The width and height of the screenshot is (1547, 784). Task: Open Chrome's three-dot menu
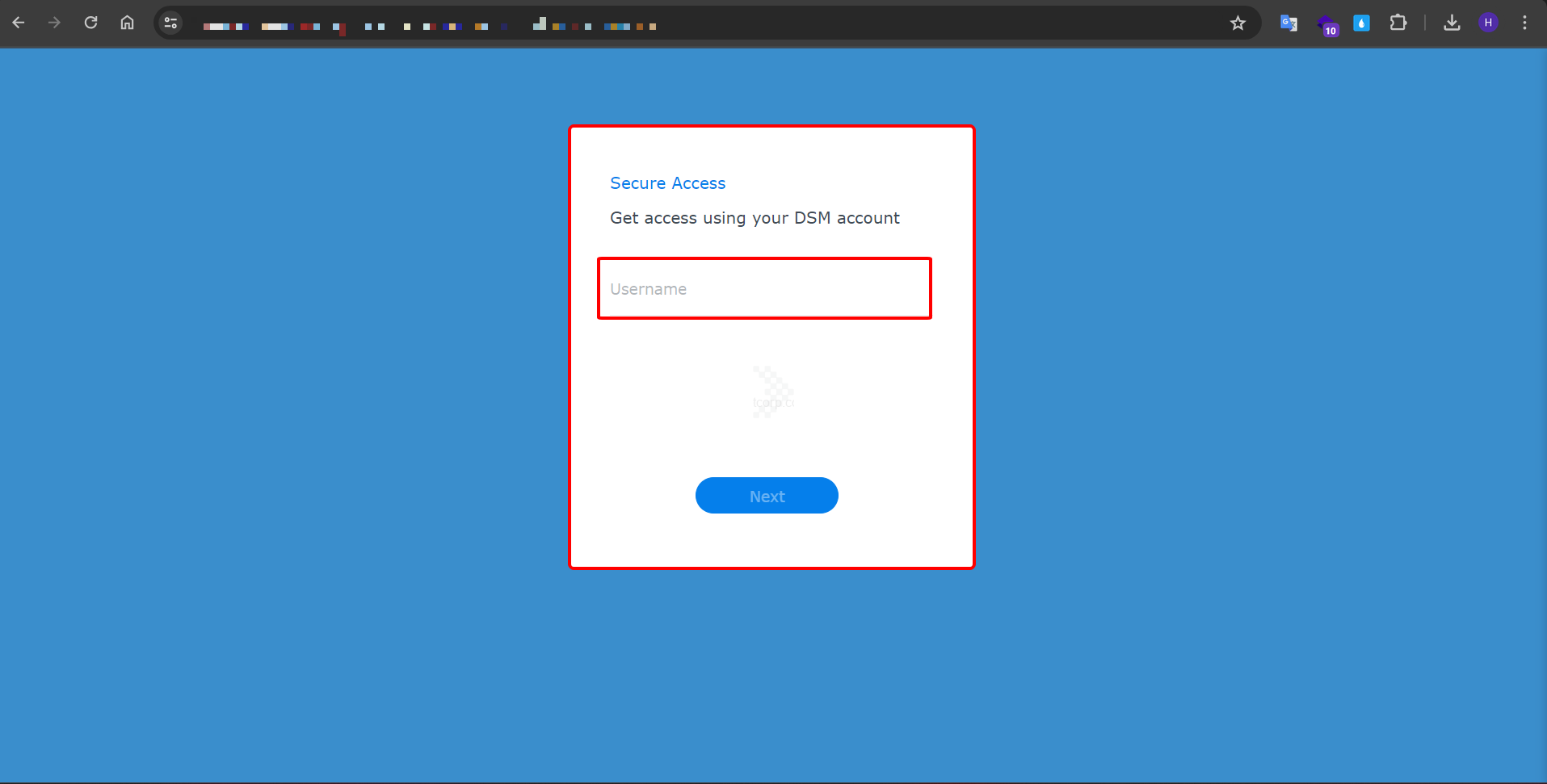coord(1524,23)
